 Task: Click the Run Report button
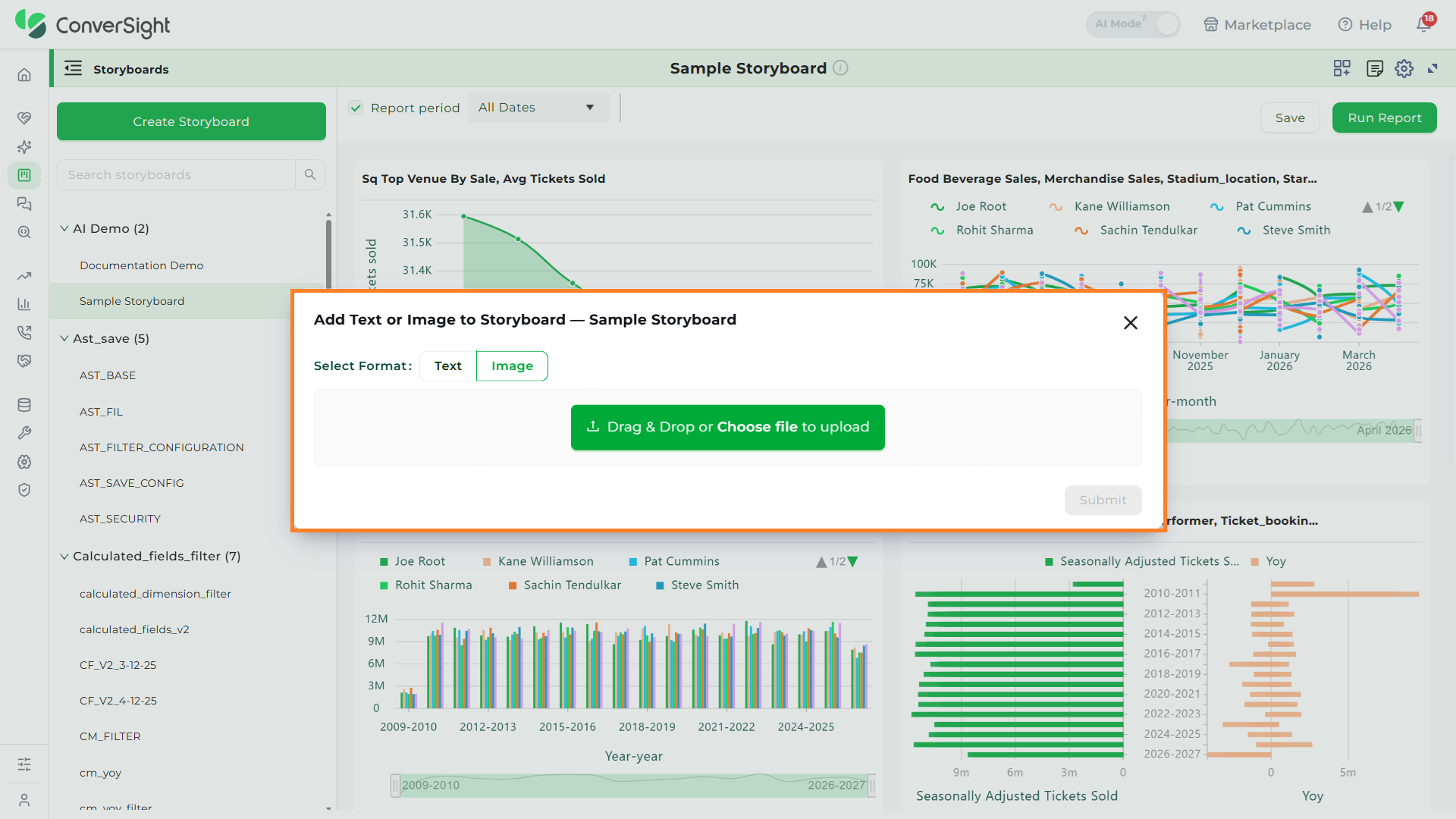[1384, 118]
